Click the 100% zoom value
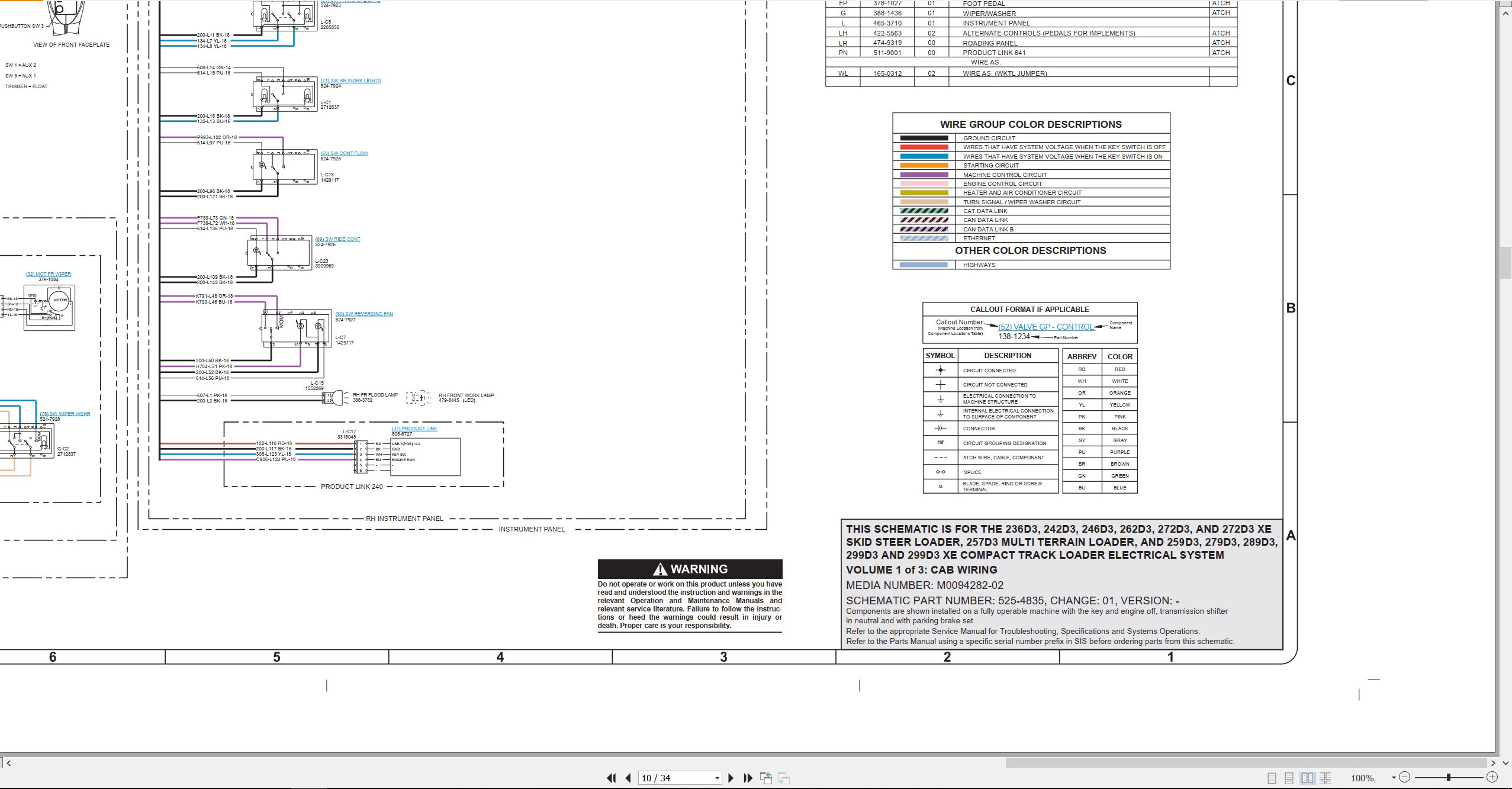 pos(1362,778)
